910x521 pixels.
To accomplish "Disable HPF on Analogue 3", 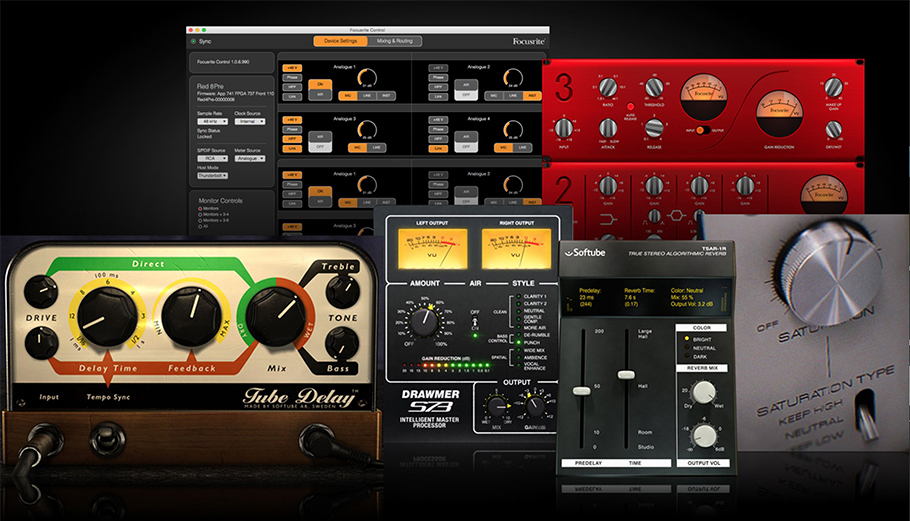I will (x=292, y=139).
